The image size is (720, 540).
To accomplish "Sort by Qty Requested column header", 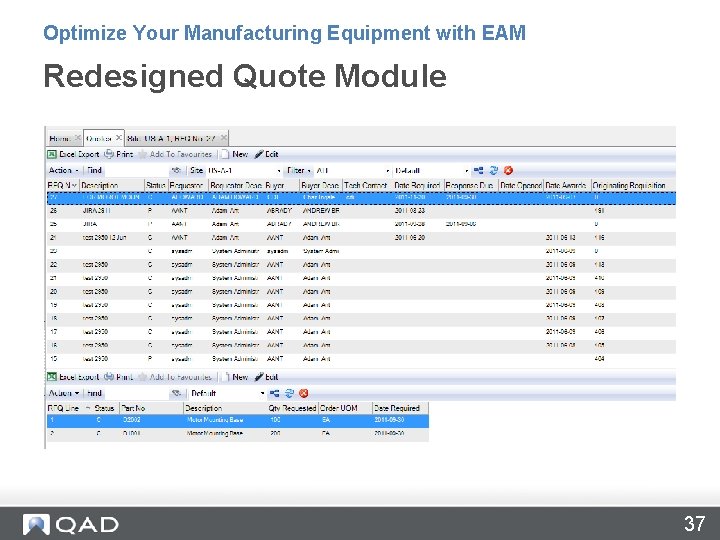I will (292, 408).
